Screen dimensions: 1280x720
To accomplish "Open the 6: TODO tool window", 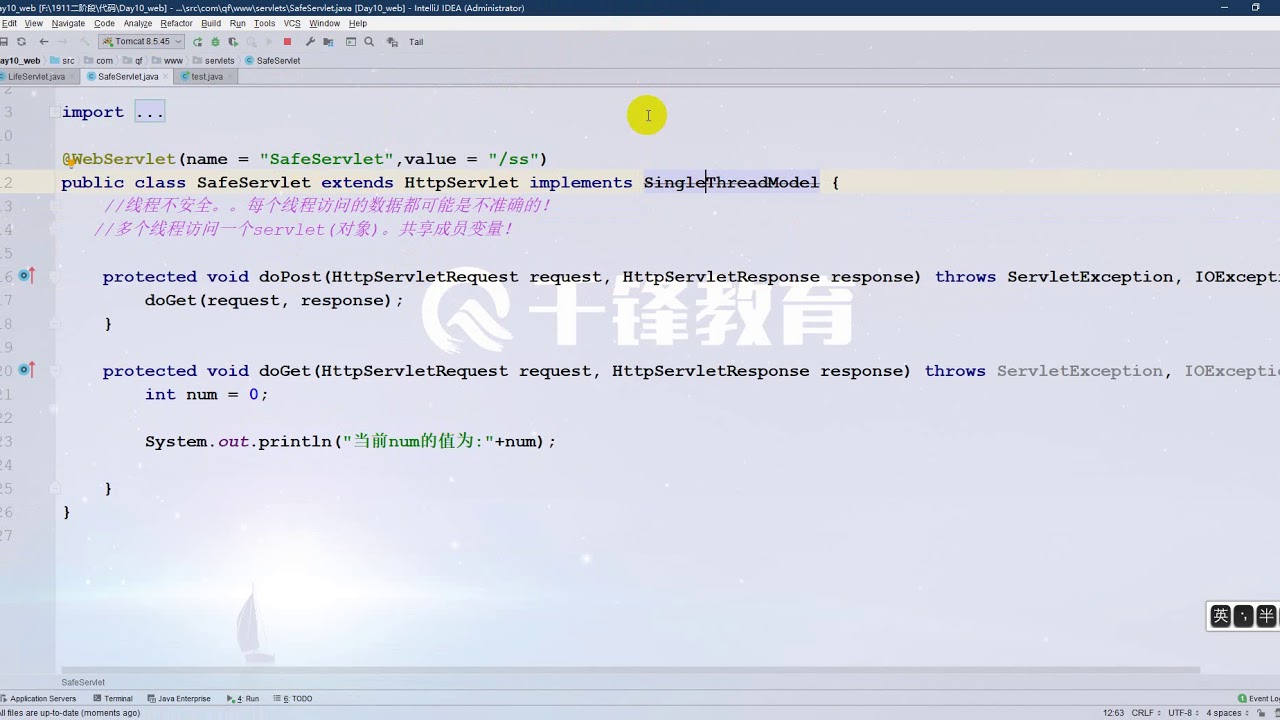I will coord(293,698).
